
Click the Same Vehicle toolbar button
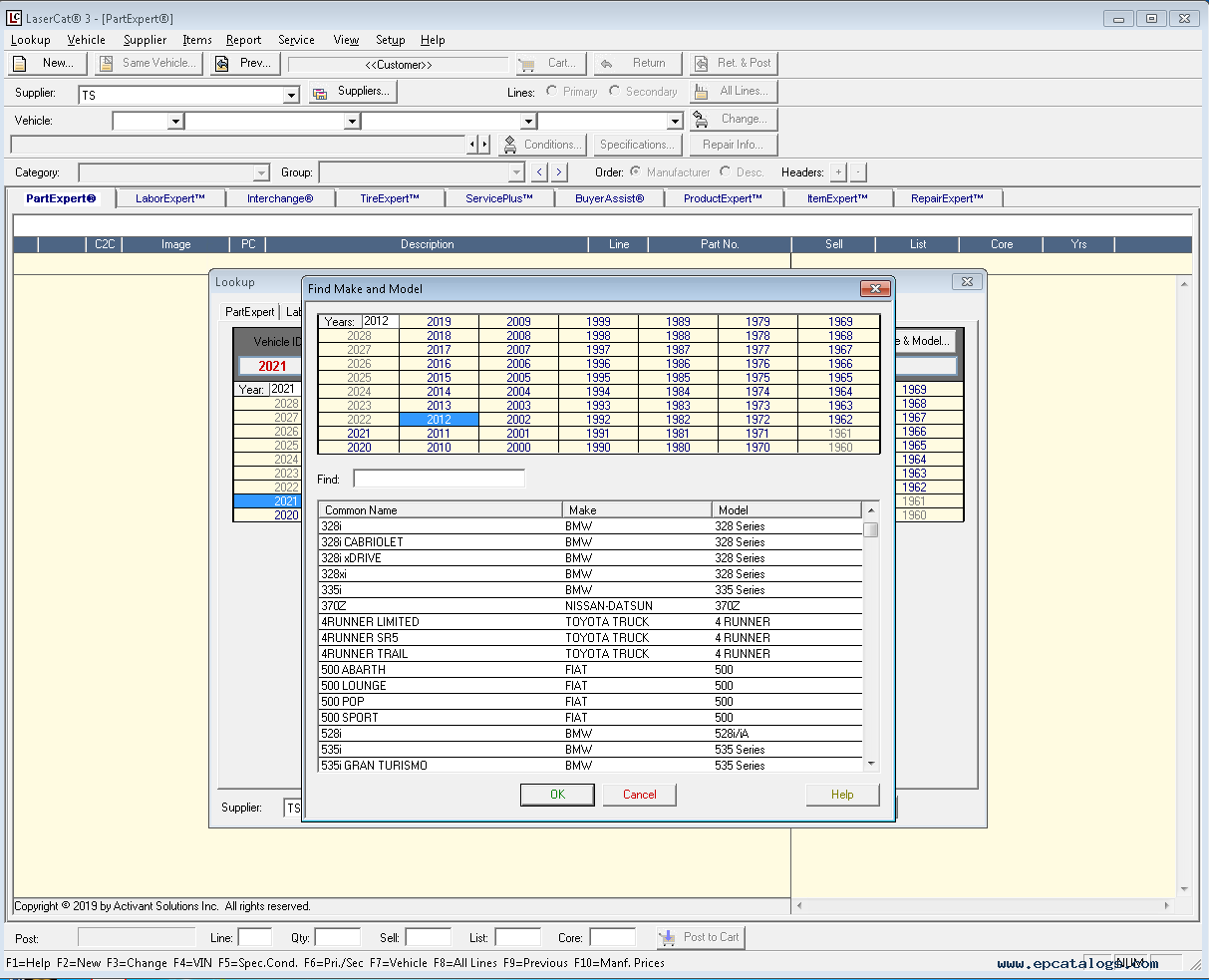pyautogui.click(x=150, y=64)
